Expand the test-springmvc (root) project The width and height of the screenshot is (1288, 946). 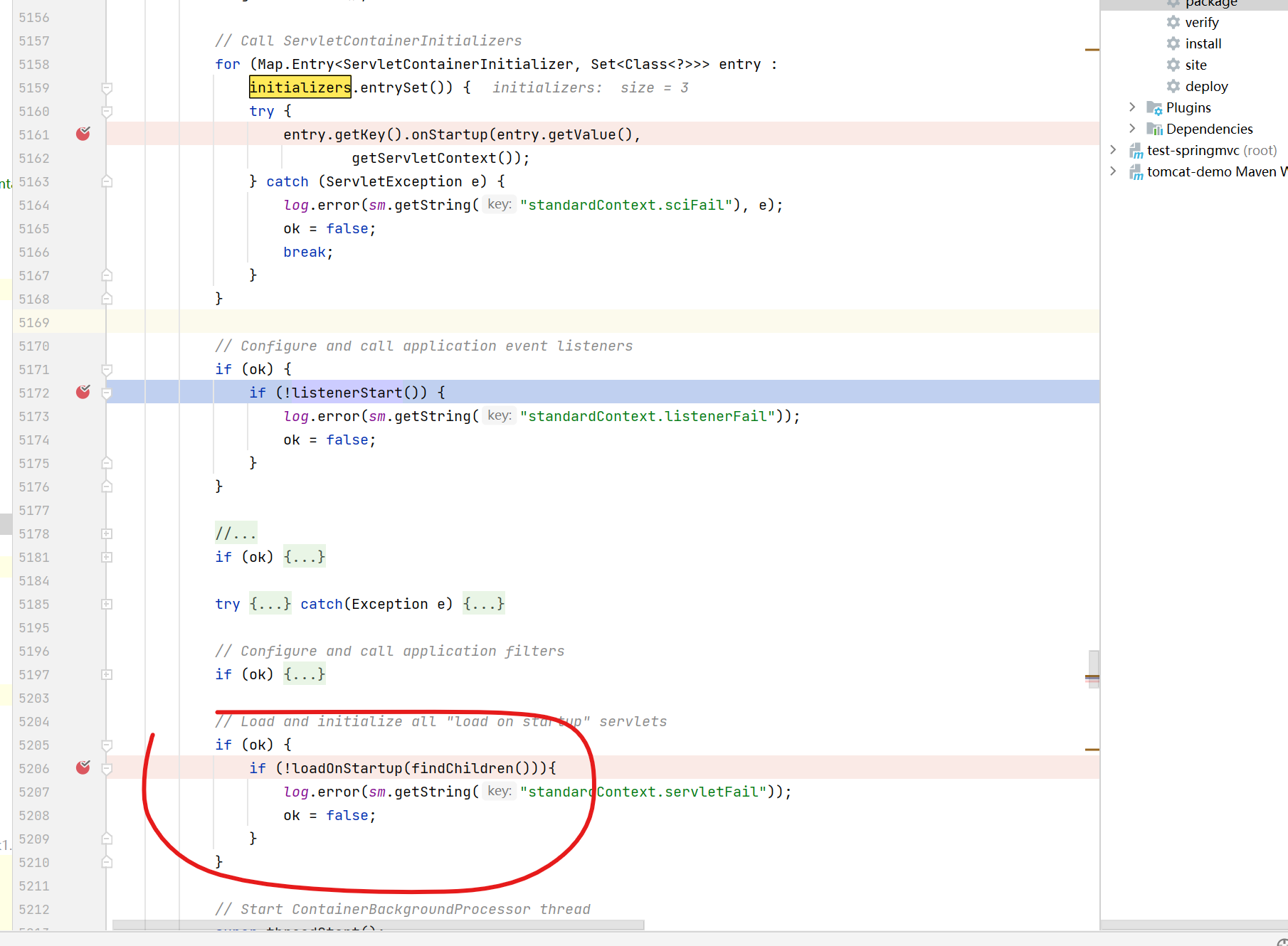pyautogui.click(x=1114, y=149)
